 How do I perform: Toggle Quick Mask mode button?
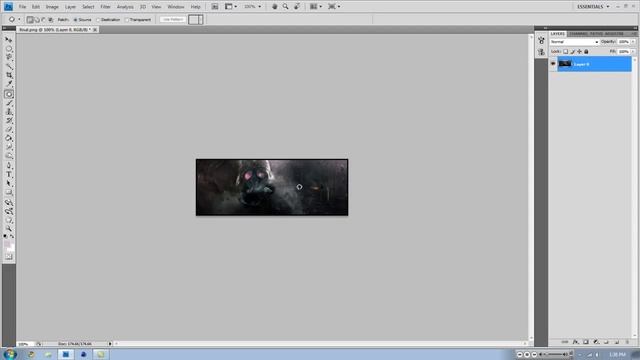9,257
